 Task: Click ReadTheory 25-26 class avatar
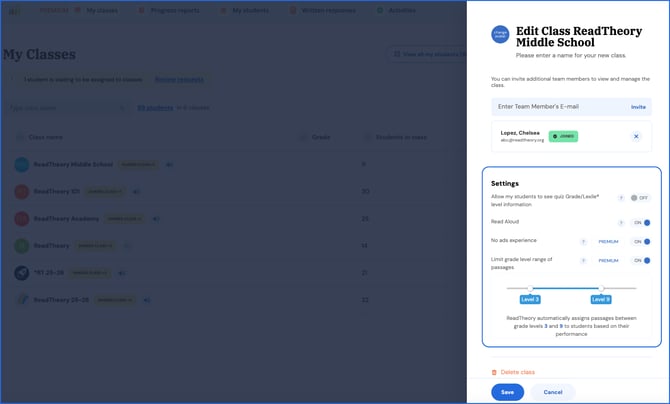[x=22, y=300]
